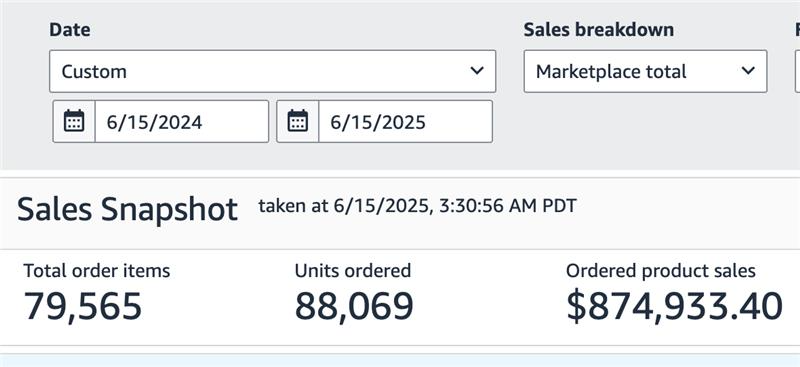Click the Total order items label
800x367 pixels.
coord(97,271)
